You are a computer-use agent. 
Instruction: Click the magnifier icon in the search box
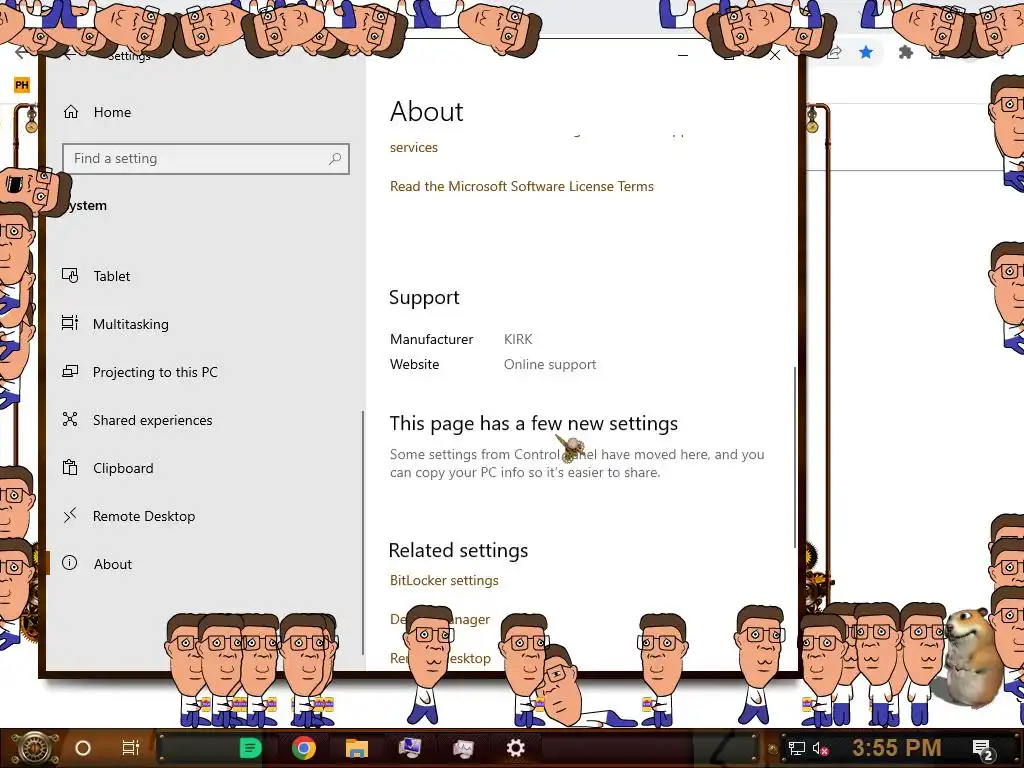click(x=335, y=159)
